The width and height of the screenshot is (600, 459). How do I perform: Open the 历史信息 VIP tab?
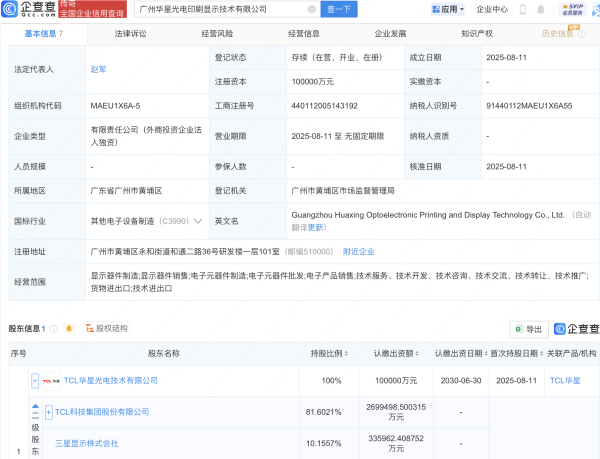[558, 34]
